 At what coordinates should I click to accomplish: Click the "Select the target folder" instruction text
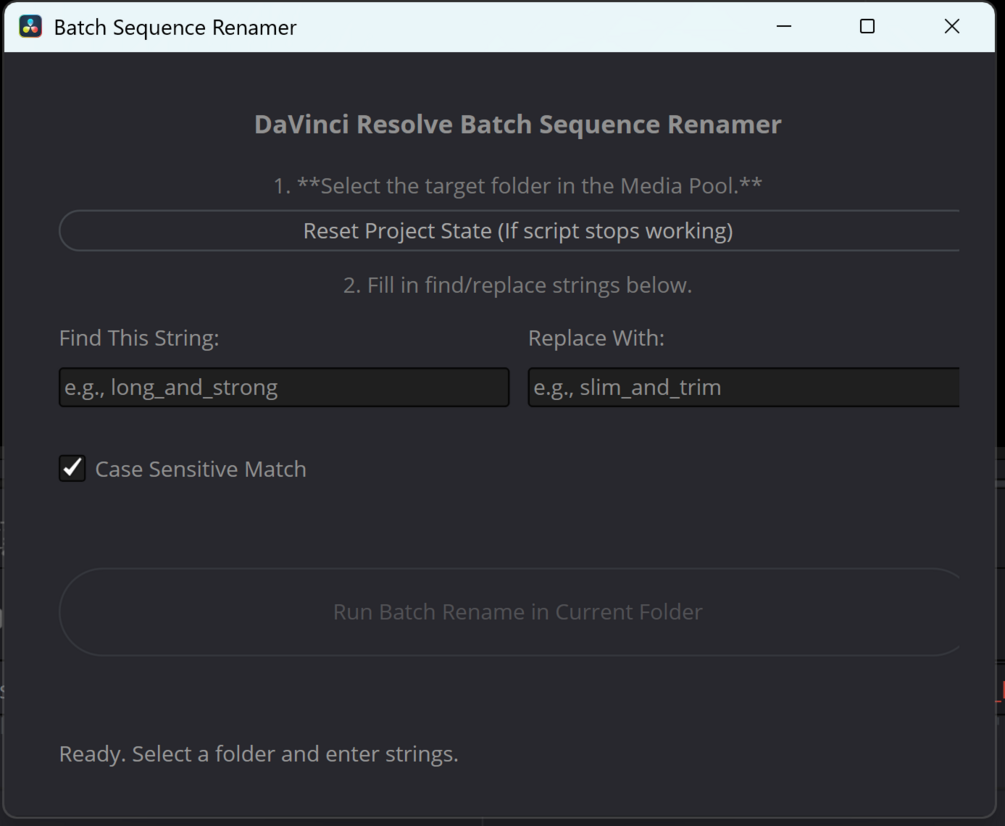[517, 185]
